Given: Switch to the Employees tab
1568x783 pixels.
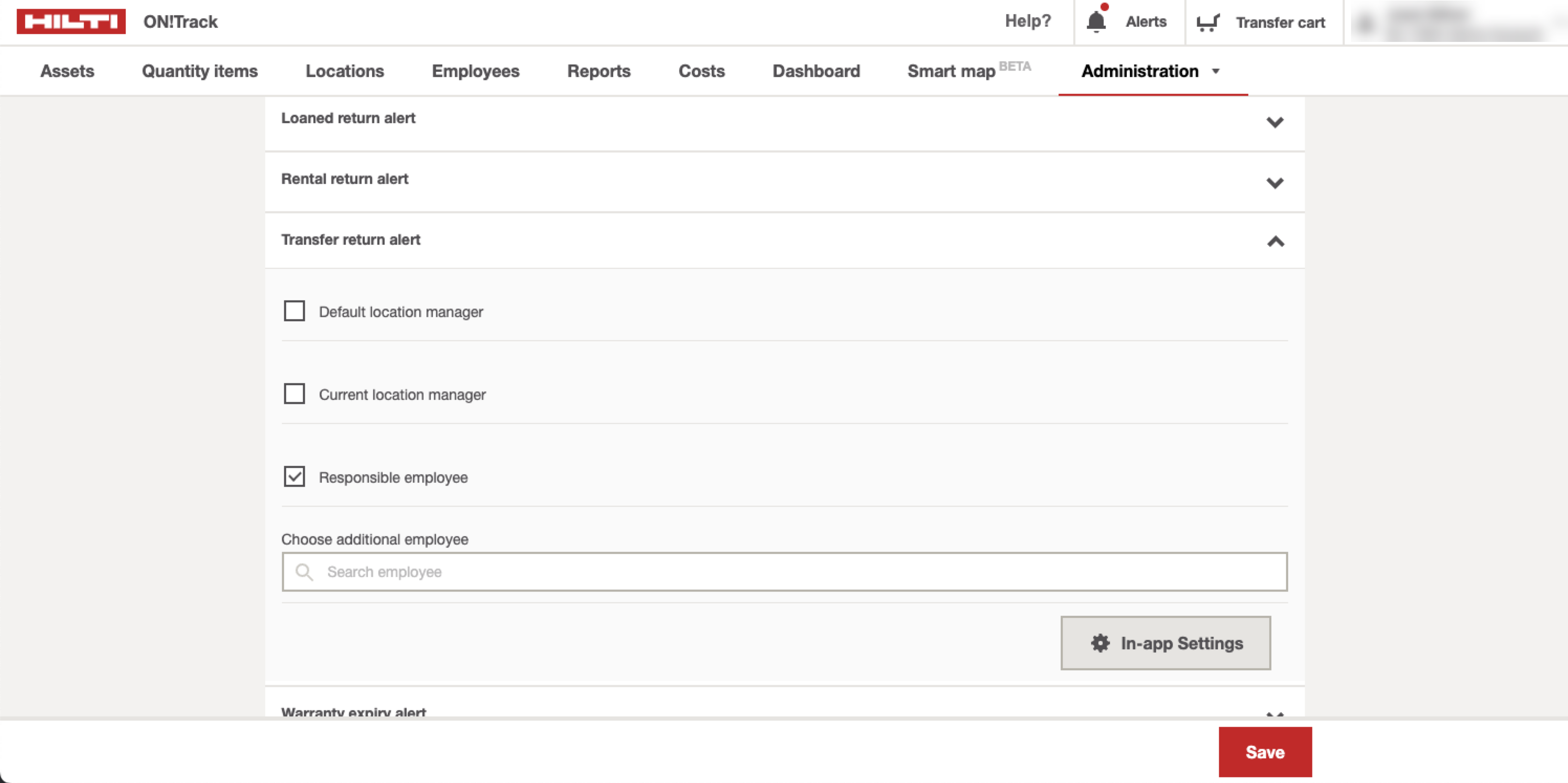Looking at the screenshot, I should click(475, 71).
